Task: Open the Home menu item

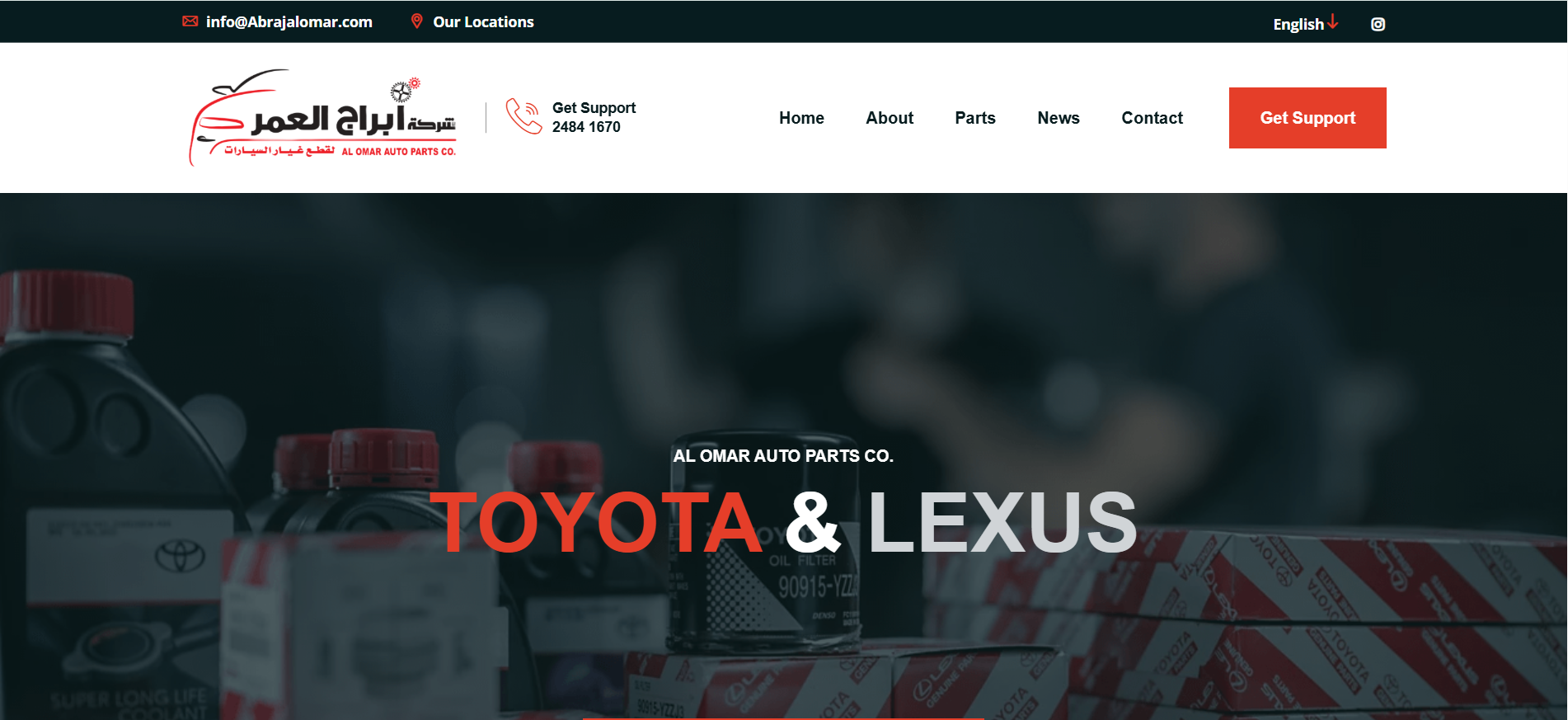Action: point(801,118)
